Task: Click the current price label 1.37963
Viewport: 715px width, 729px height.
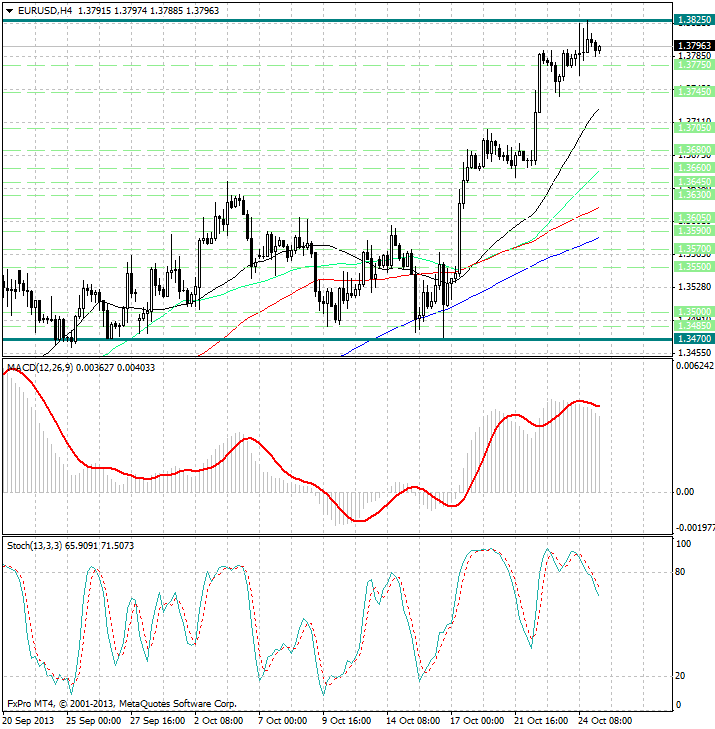Action: point(694,46)
